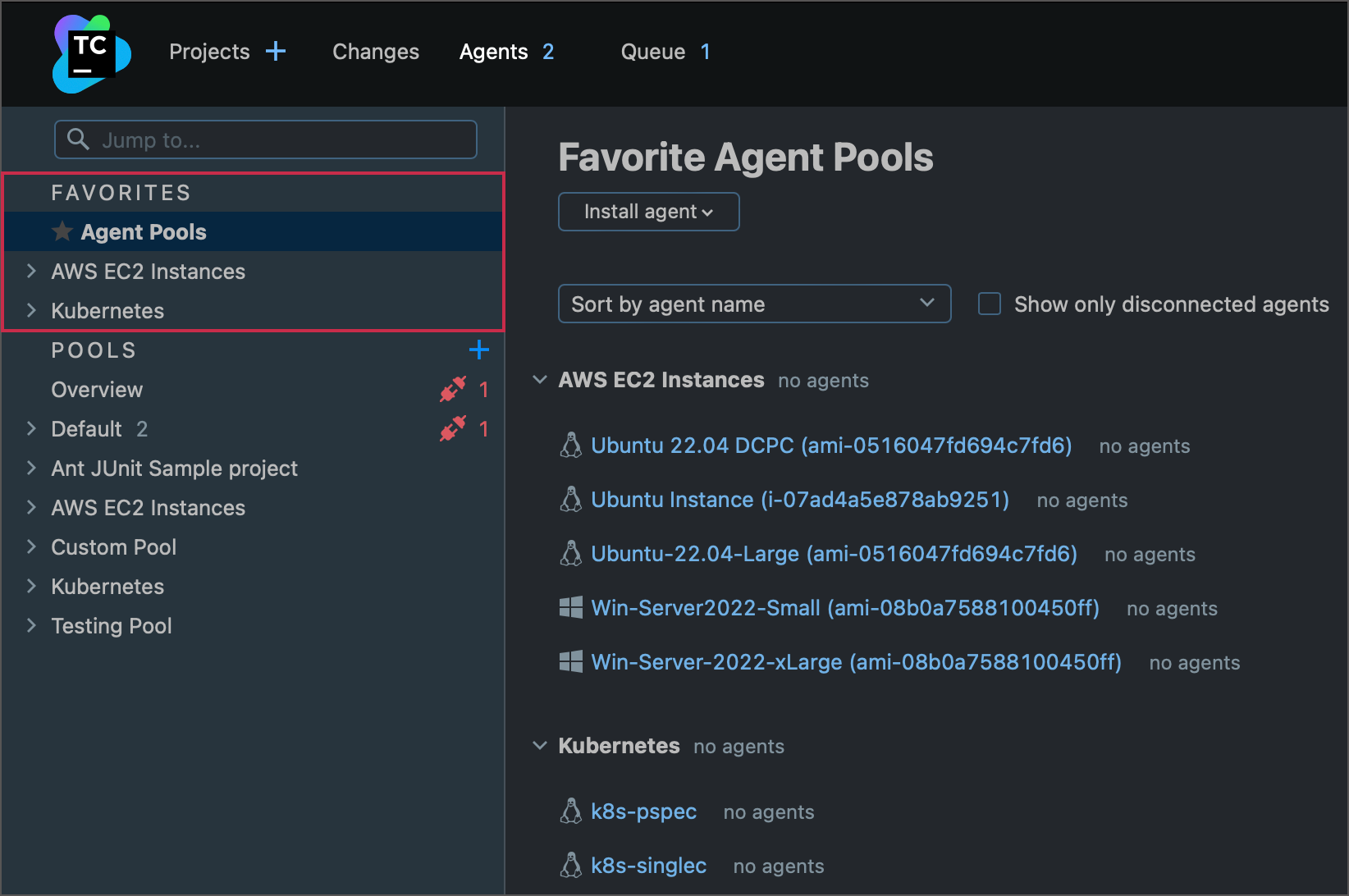
Task: Click the Windows icon beside Win-Server-2022-xLarge
Action: click(x=570, y=661)
